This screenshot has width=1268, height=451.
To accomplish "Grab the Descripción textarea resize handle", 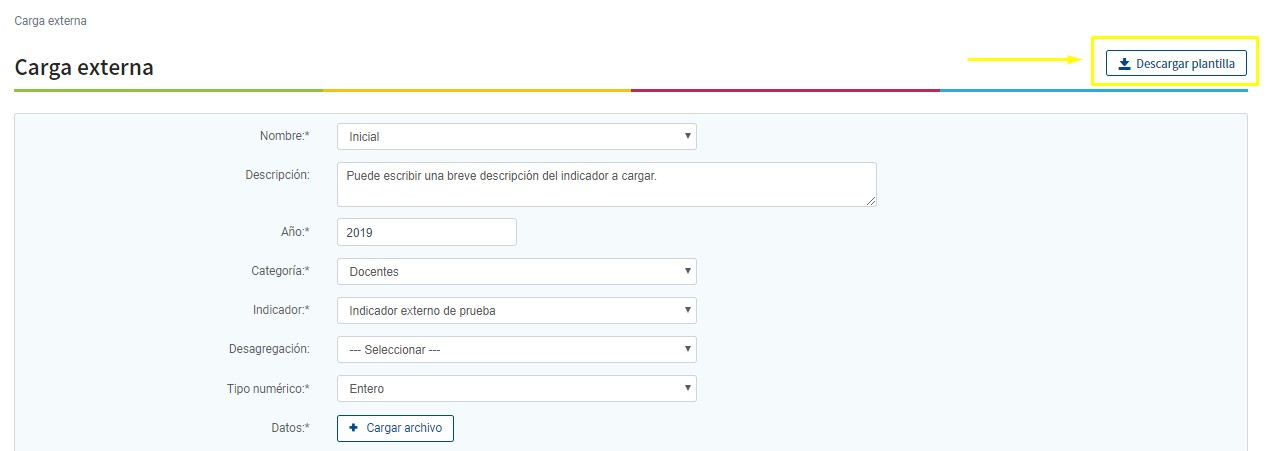I will click(871, 201).
